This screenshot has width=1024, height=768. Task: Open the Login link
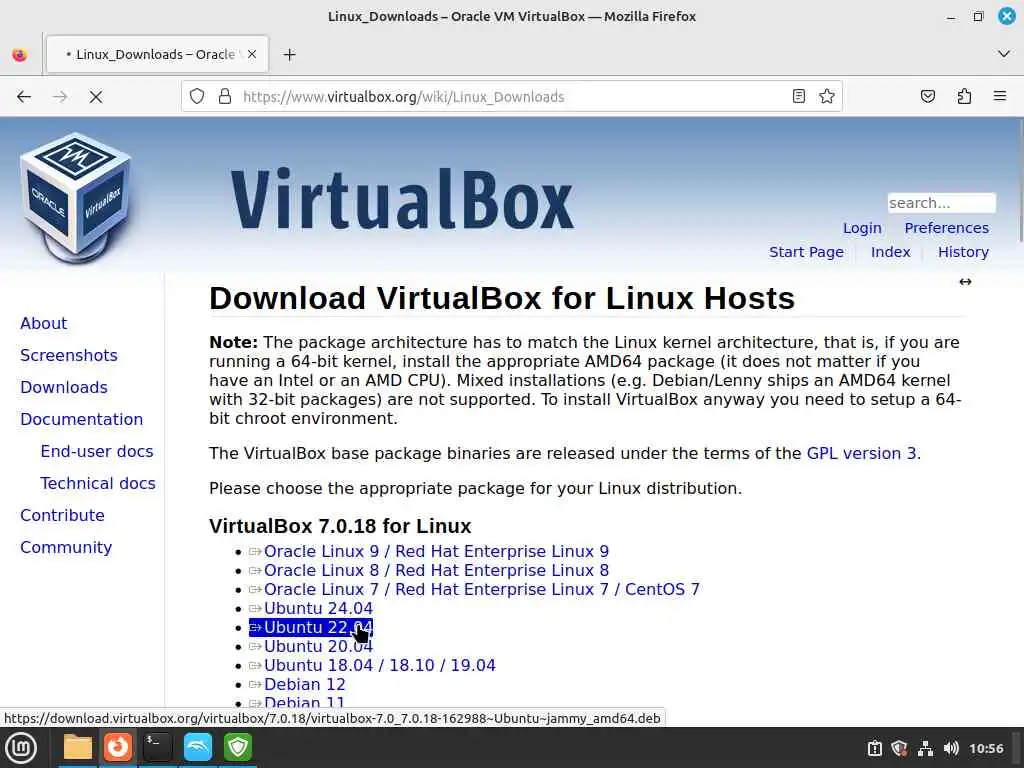tap(862, 228)
